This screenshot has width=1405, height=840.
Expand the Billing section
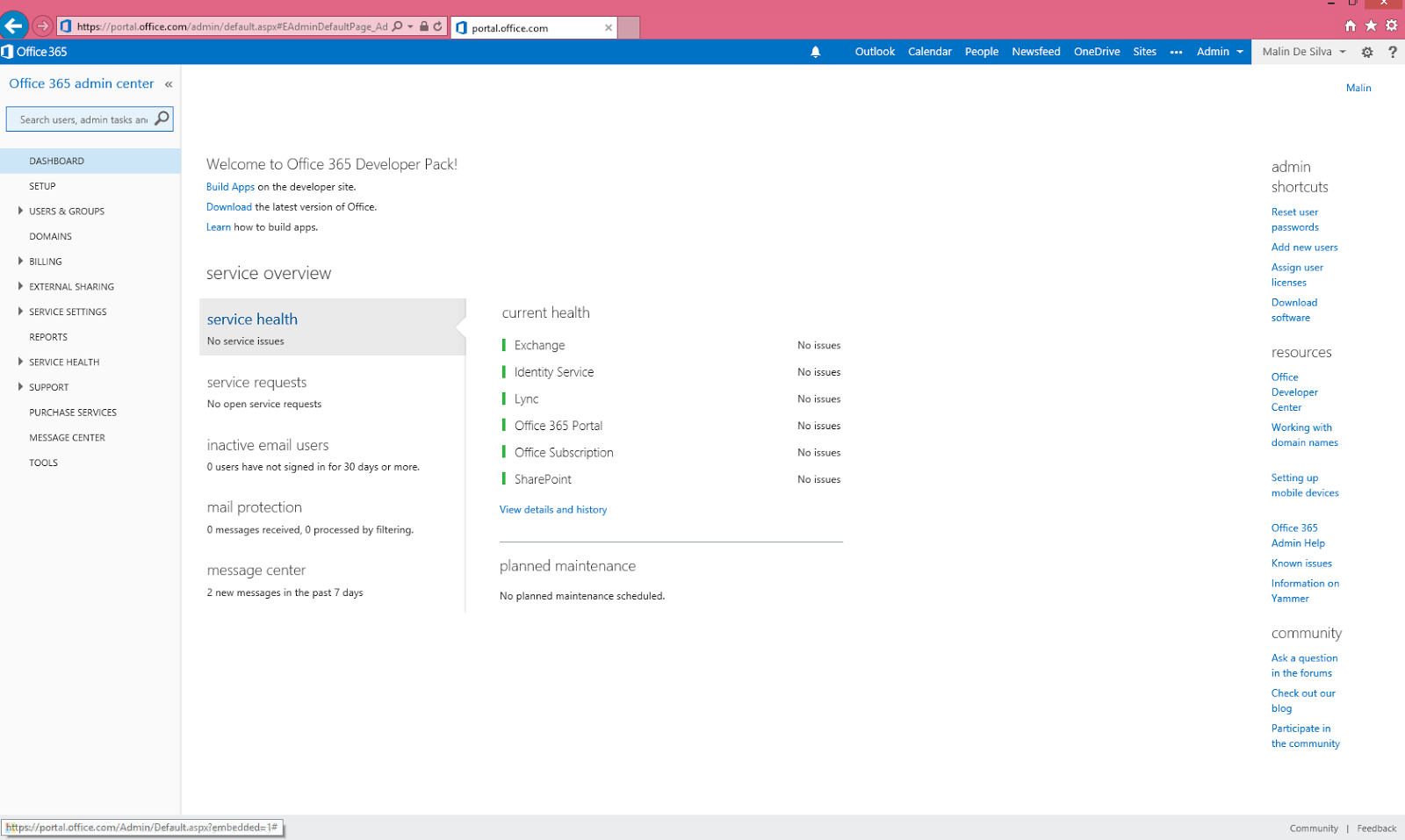[20, 261]
